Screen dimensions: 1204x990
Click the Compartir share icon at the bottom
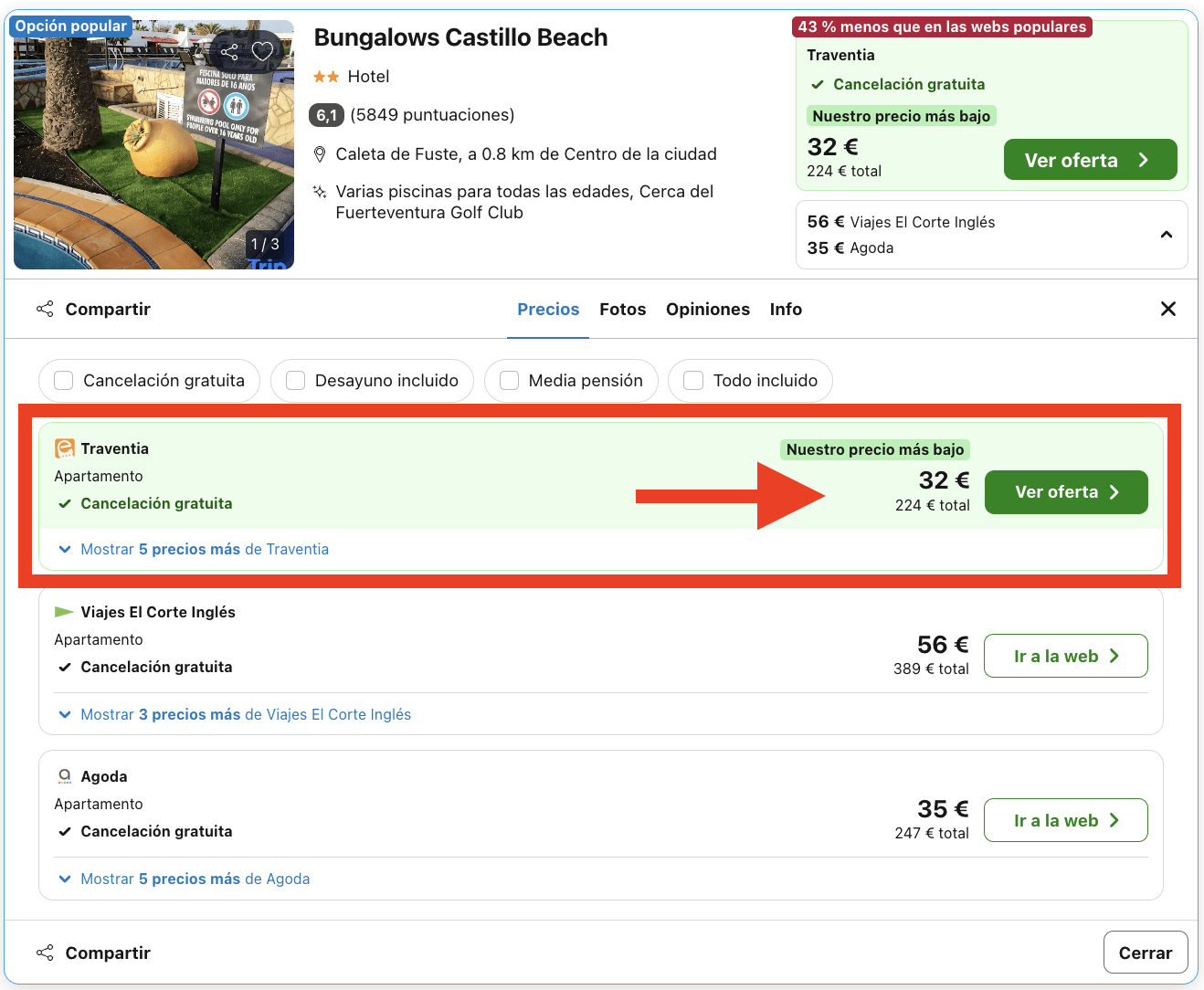45,953
